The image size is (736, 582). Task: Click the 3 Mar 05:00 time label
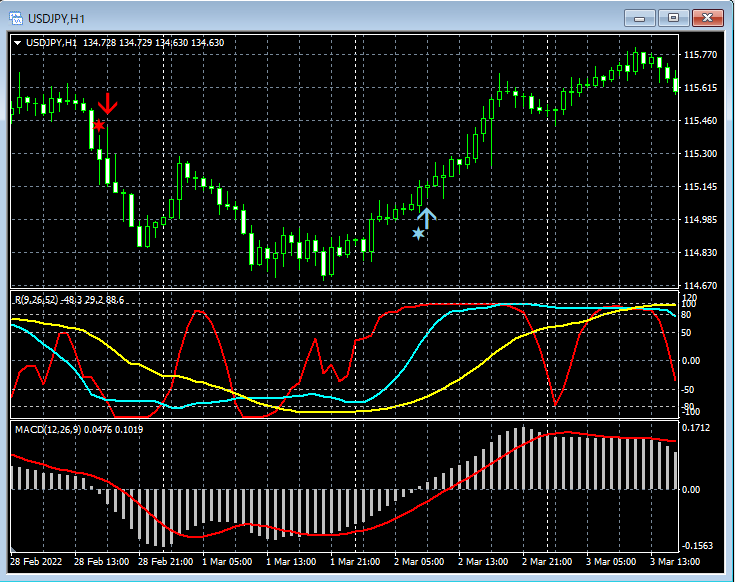[611, 562]
